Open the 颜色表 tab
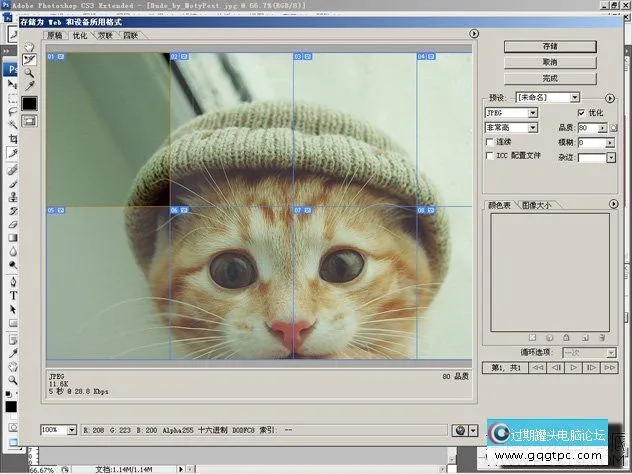 point(499,205)
